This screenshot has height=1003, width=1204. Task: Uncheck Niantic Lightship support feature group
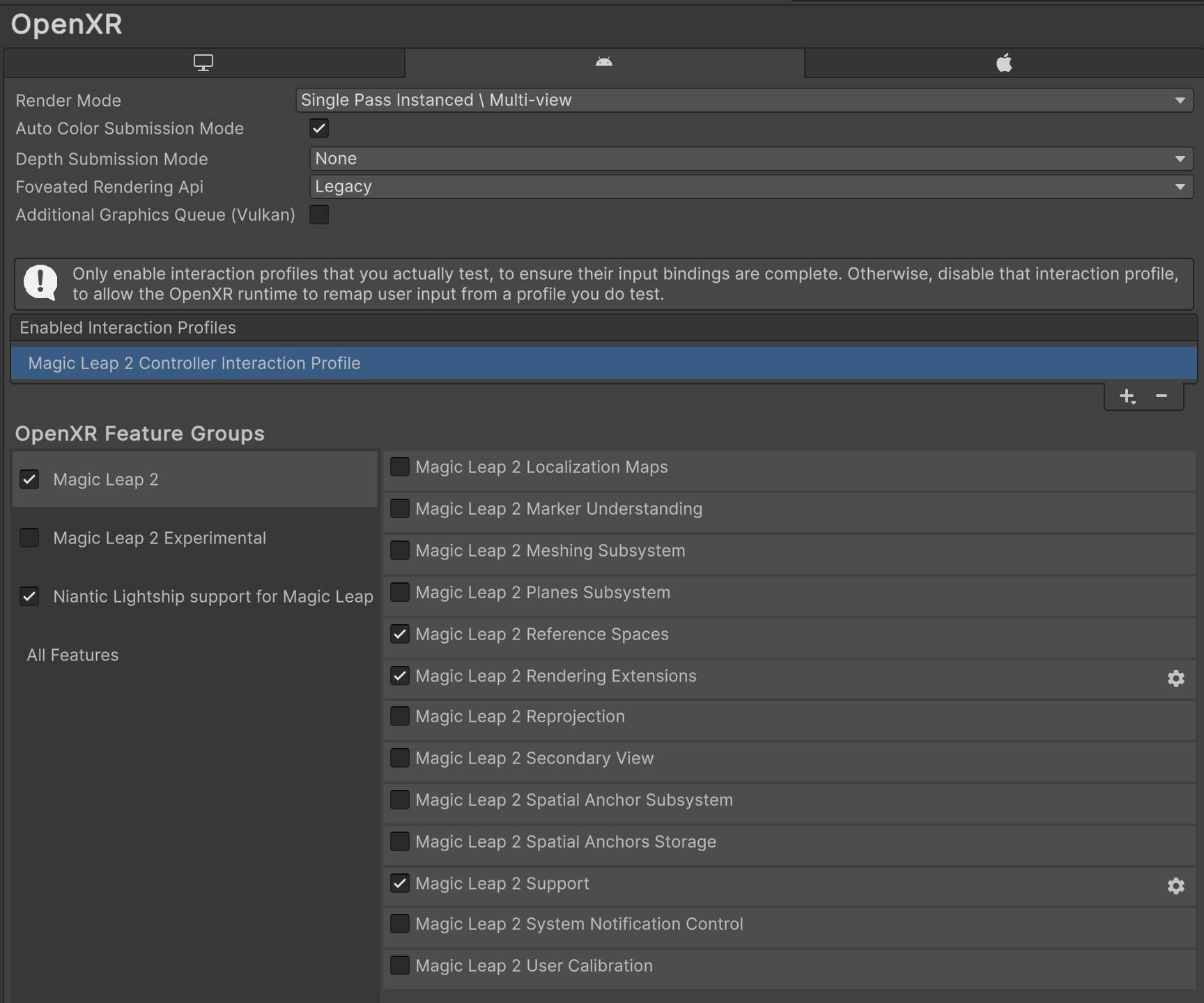pyautogui.click(x=29, y=596)
